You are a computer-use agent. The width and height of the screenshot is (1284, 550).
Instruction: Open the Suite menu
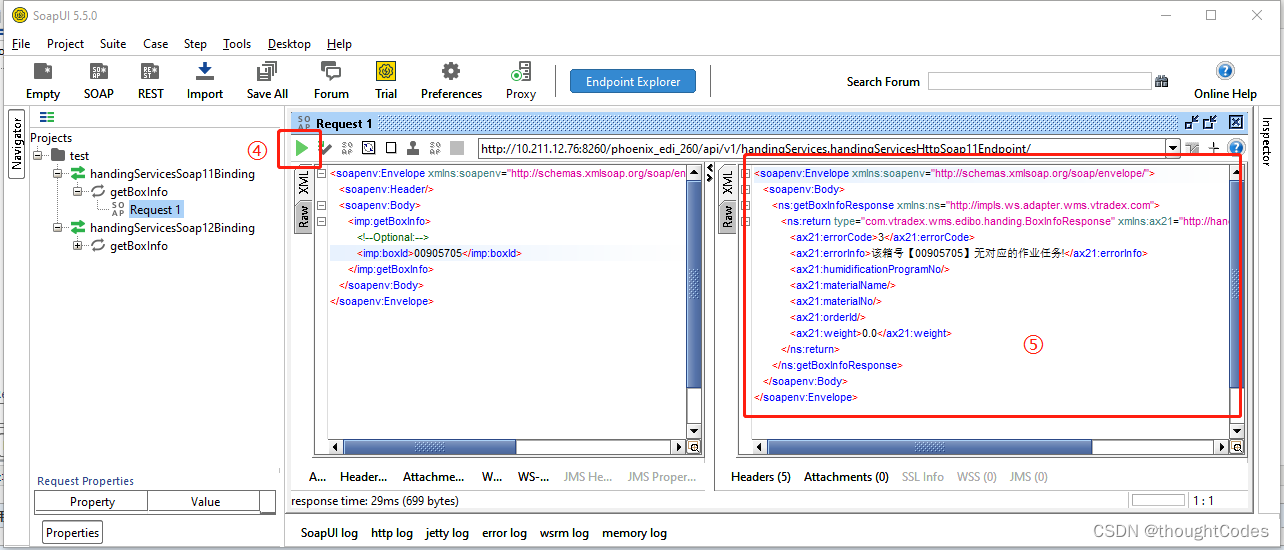coord(113,44)
